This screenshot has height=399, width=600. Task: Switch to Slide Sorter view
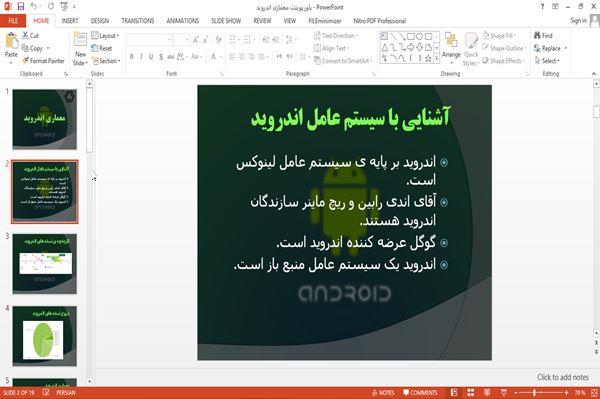point(471,392)
